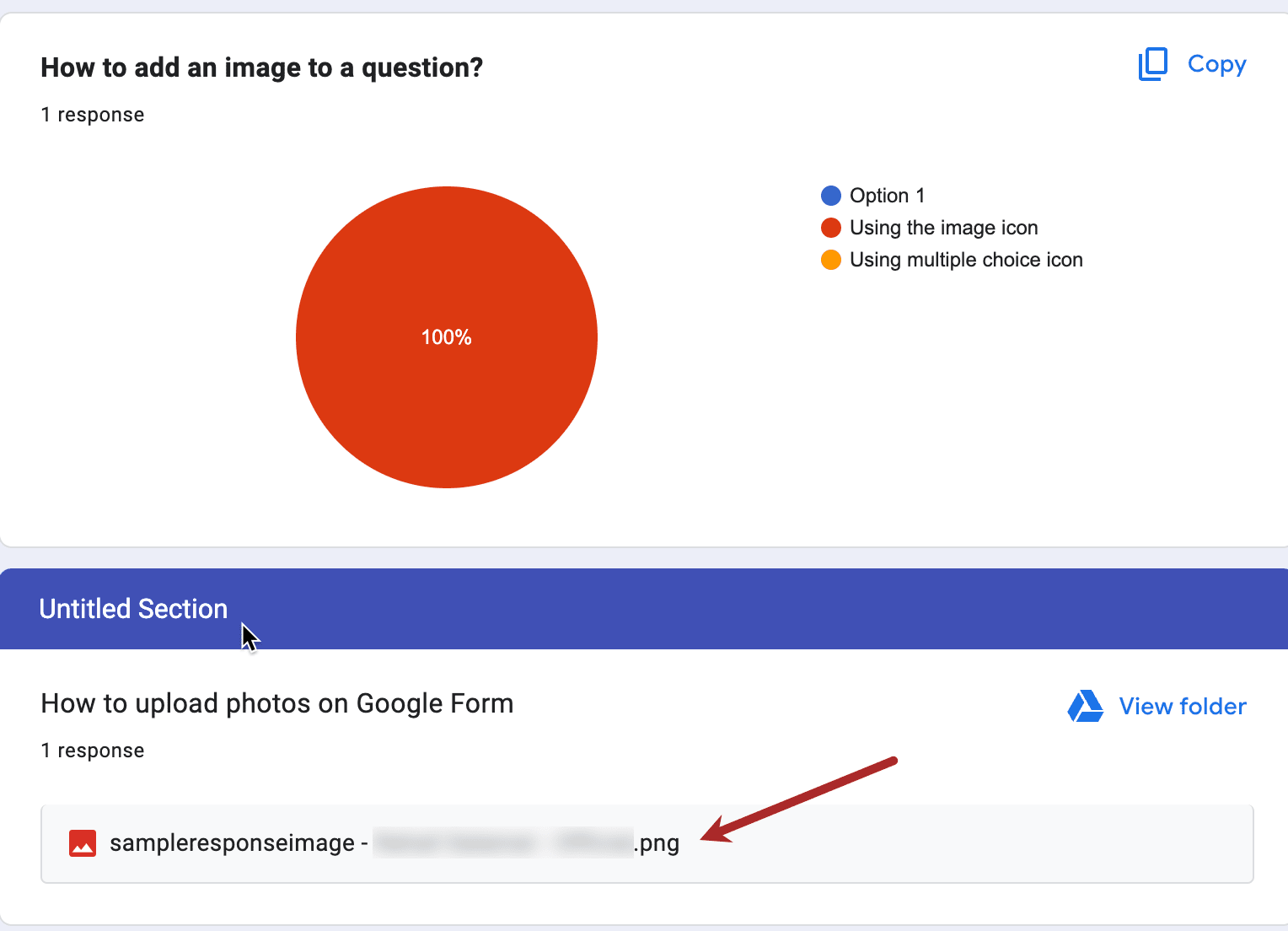Select the Option 1 legend label
This screenshot has width=1288, height=931.
click(x=887, y=196)
